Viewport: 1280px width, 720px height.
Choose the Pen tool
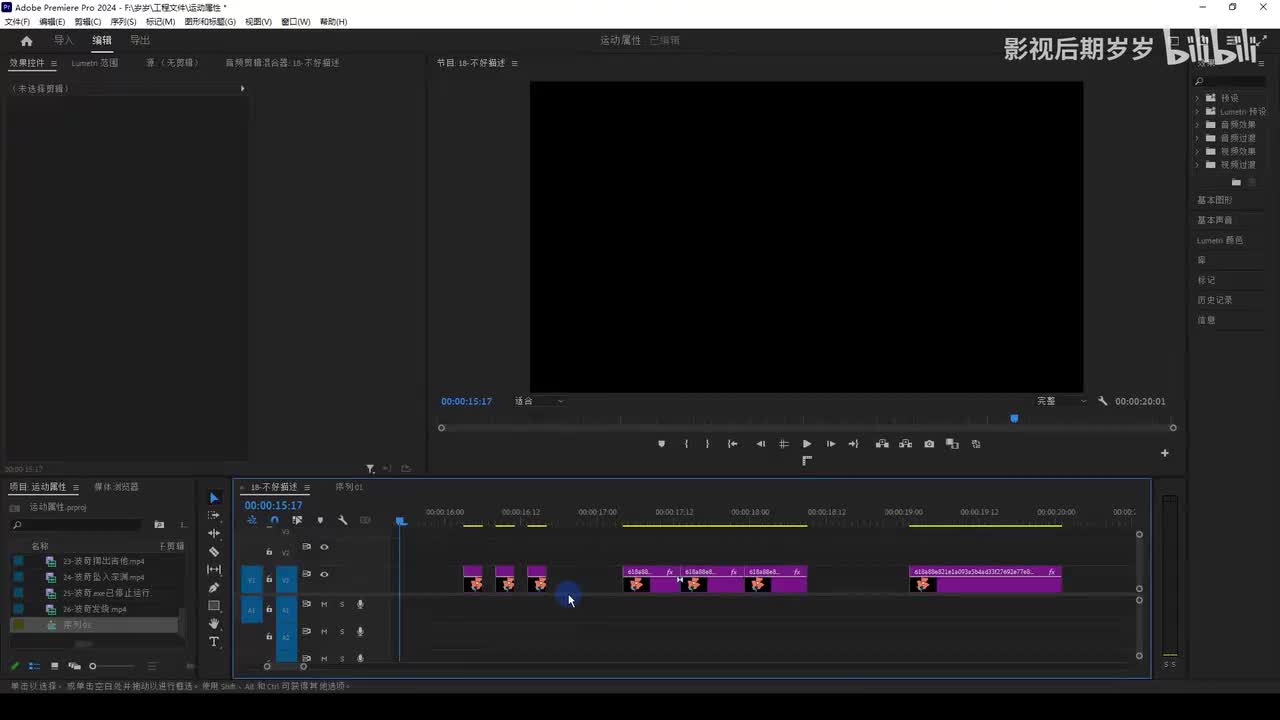[x=214, y=588]
